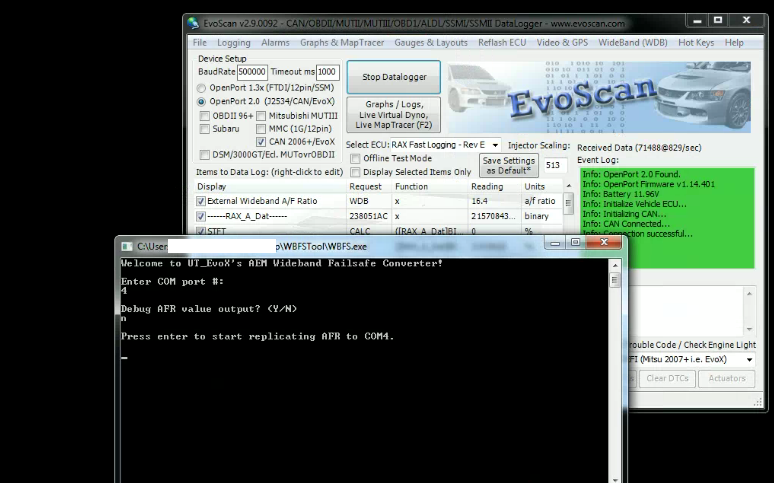
Task: Click the a/f ratio units cell
Action: pyautogui.click(x=540, y=201)
